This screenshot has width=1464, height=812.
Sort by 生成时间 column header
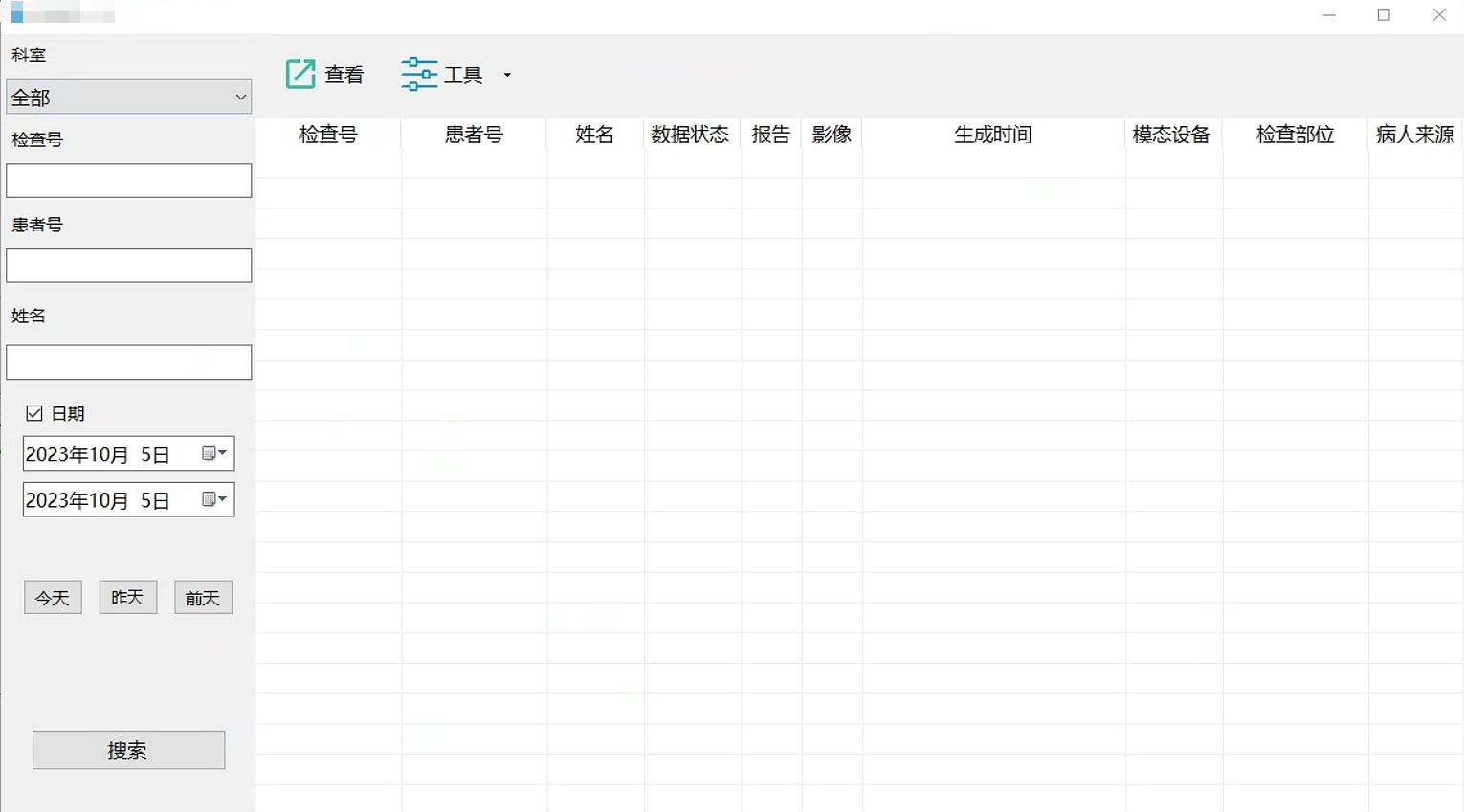coord(993,134)
